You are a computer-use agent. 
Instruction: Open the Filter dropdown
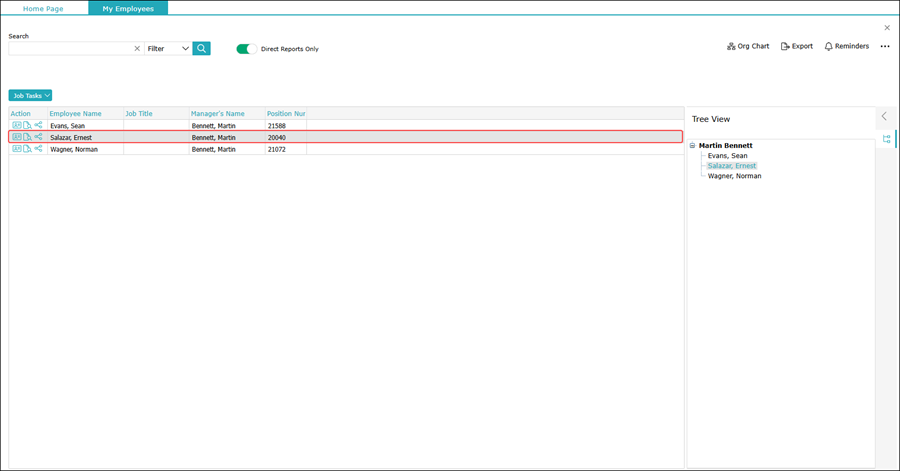(x=168, y=48)
